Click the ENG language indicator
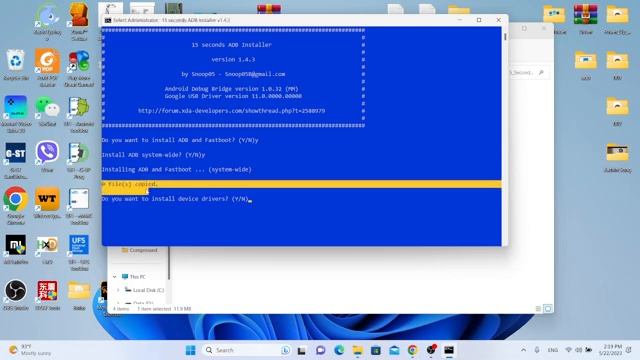The width and height of the screenshot is (640, 360). [x=553, y=350]
